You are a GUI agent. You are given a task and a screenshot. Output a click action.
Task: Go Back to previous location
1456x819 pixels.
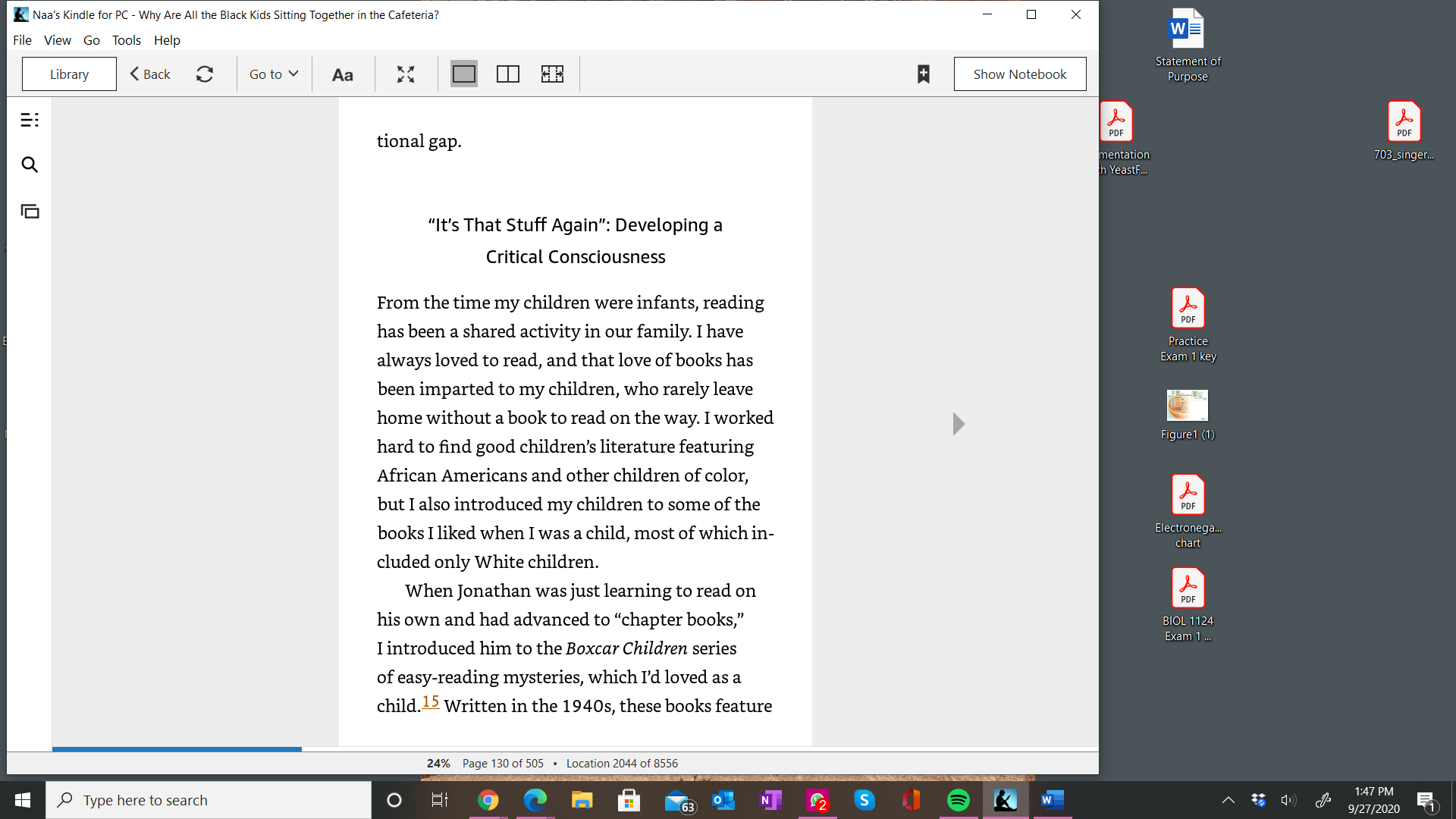pyautogui.click(x=150, y=74)
